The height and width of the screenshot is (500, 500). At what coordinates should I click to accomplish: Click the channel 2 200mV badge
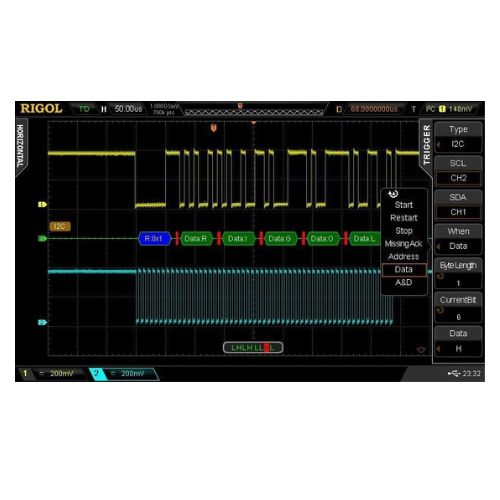click(123, 373)
